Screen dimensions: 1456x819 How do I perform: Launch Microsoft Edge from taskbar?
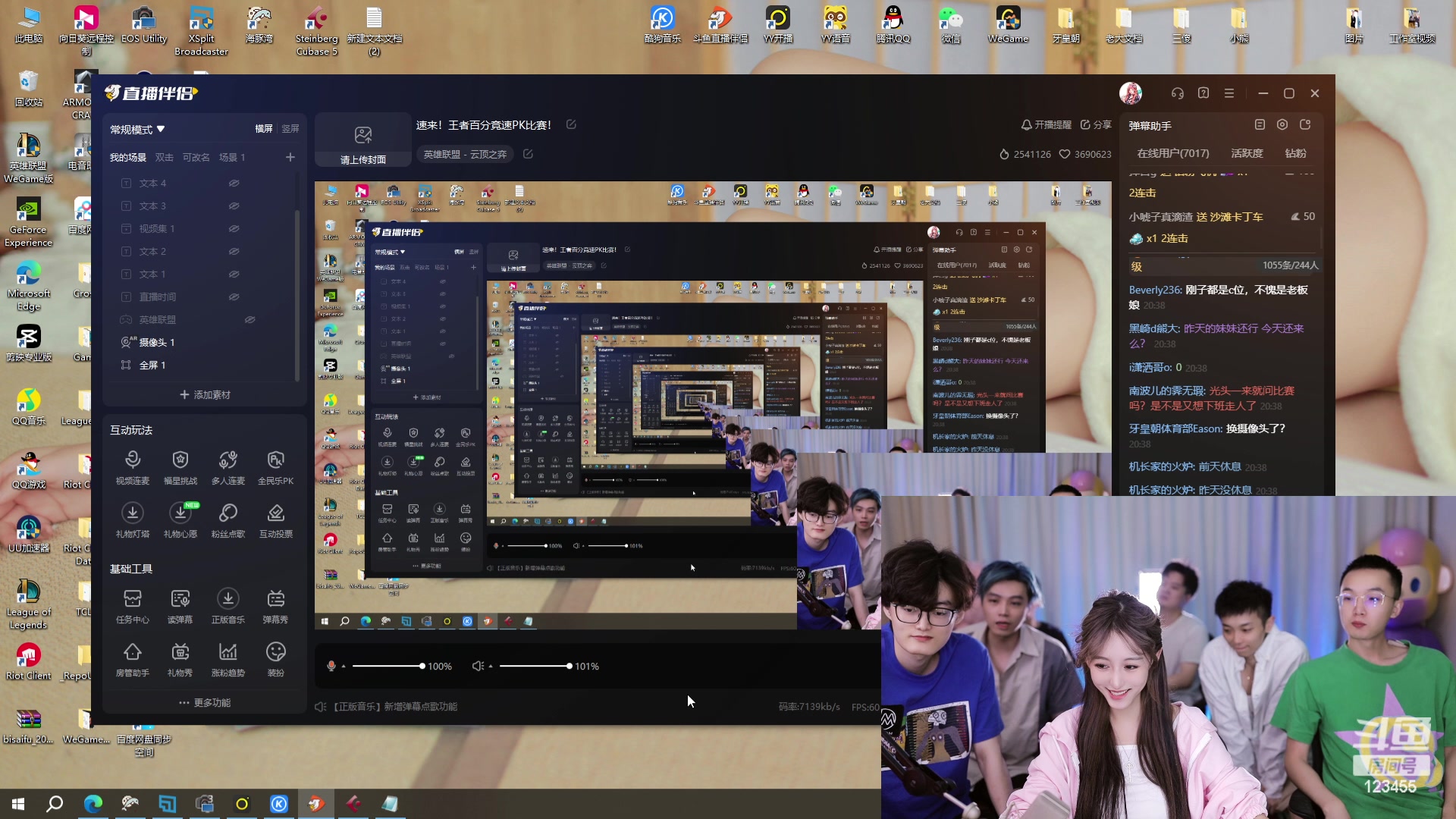tap(93, 804)
